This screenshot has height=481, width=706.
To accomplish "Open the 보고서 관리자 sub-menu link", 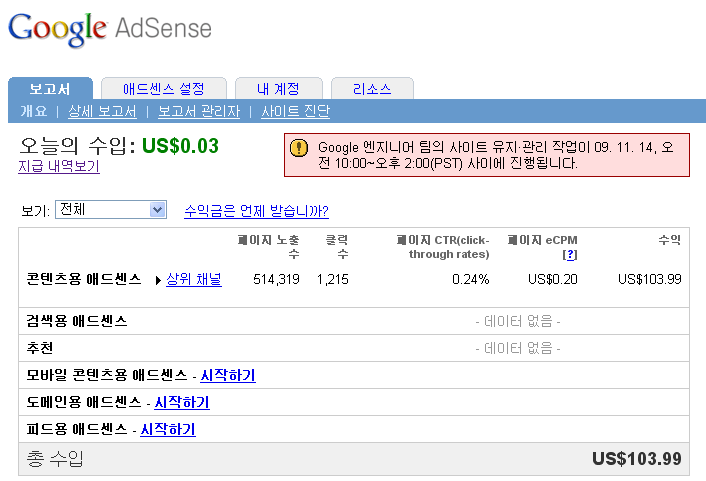I will tap(199, 111).
